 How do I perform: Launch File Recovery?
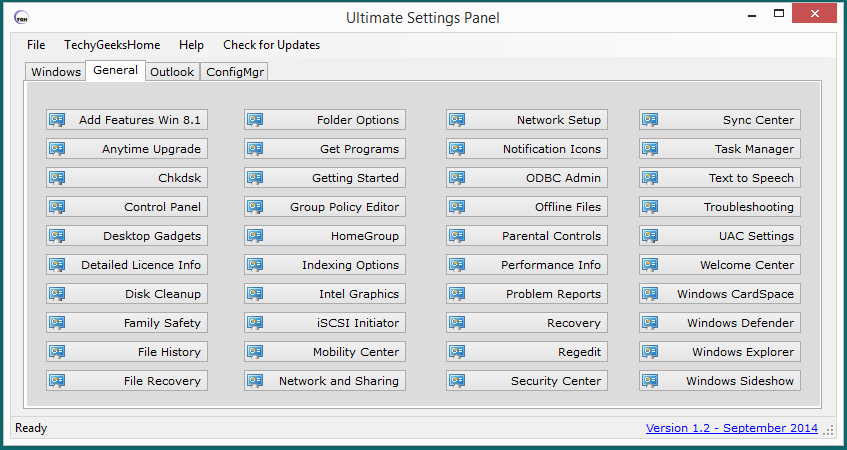tap(127, 381)
